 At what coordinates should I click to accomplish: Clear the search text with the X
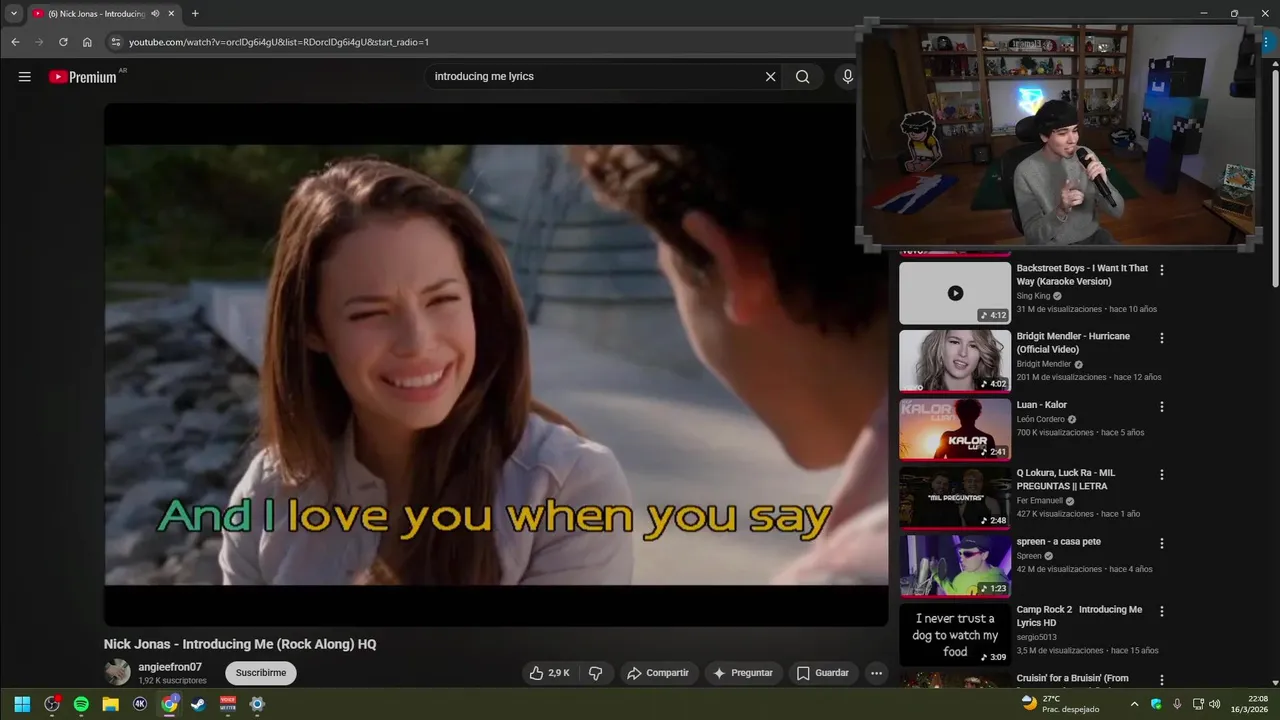coord(770,77)
